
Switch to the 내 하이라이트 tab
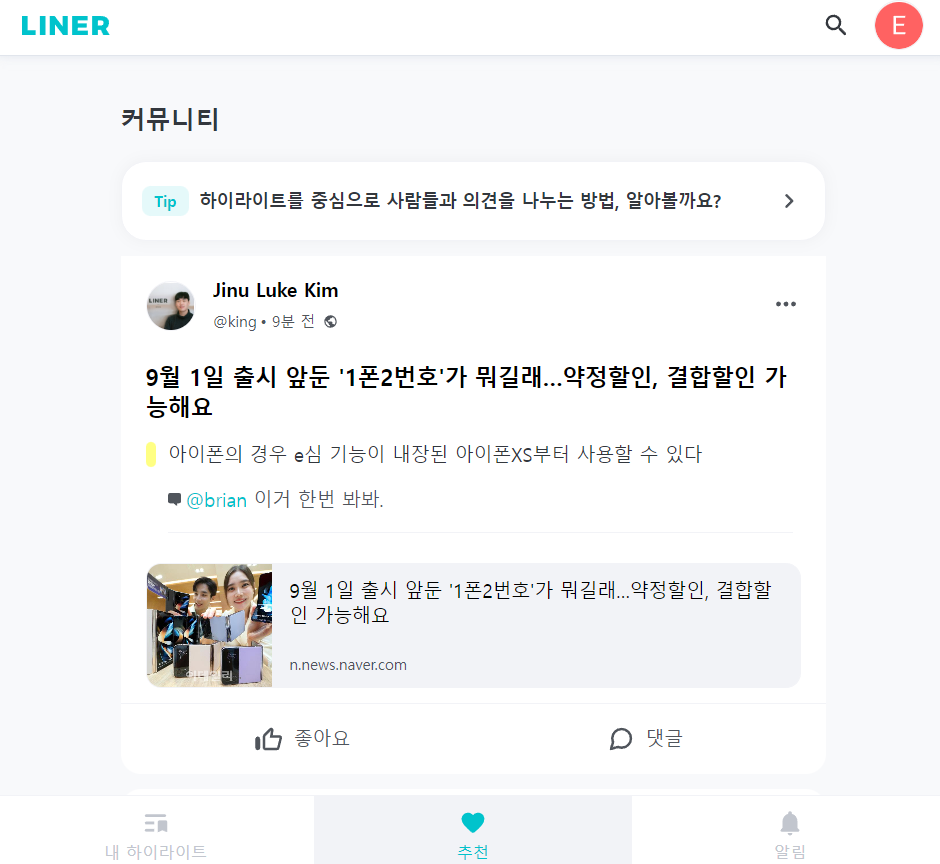point(156,836)
